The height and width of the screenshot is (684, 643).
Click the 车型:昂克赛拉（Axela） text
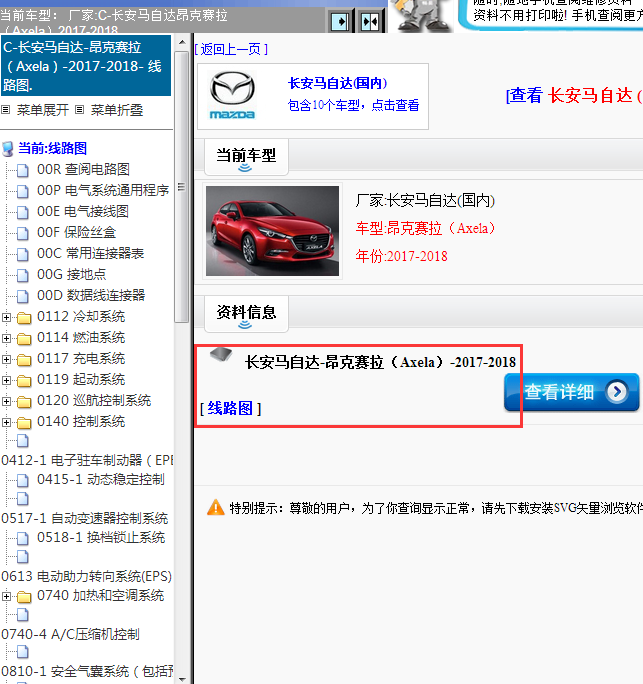tap(425, 228)
